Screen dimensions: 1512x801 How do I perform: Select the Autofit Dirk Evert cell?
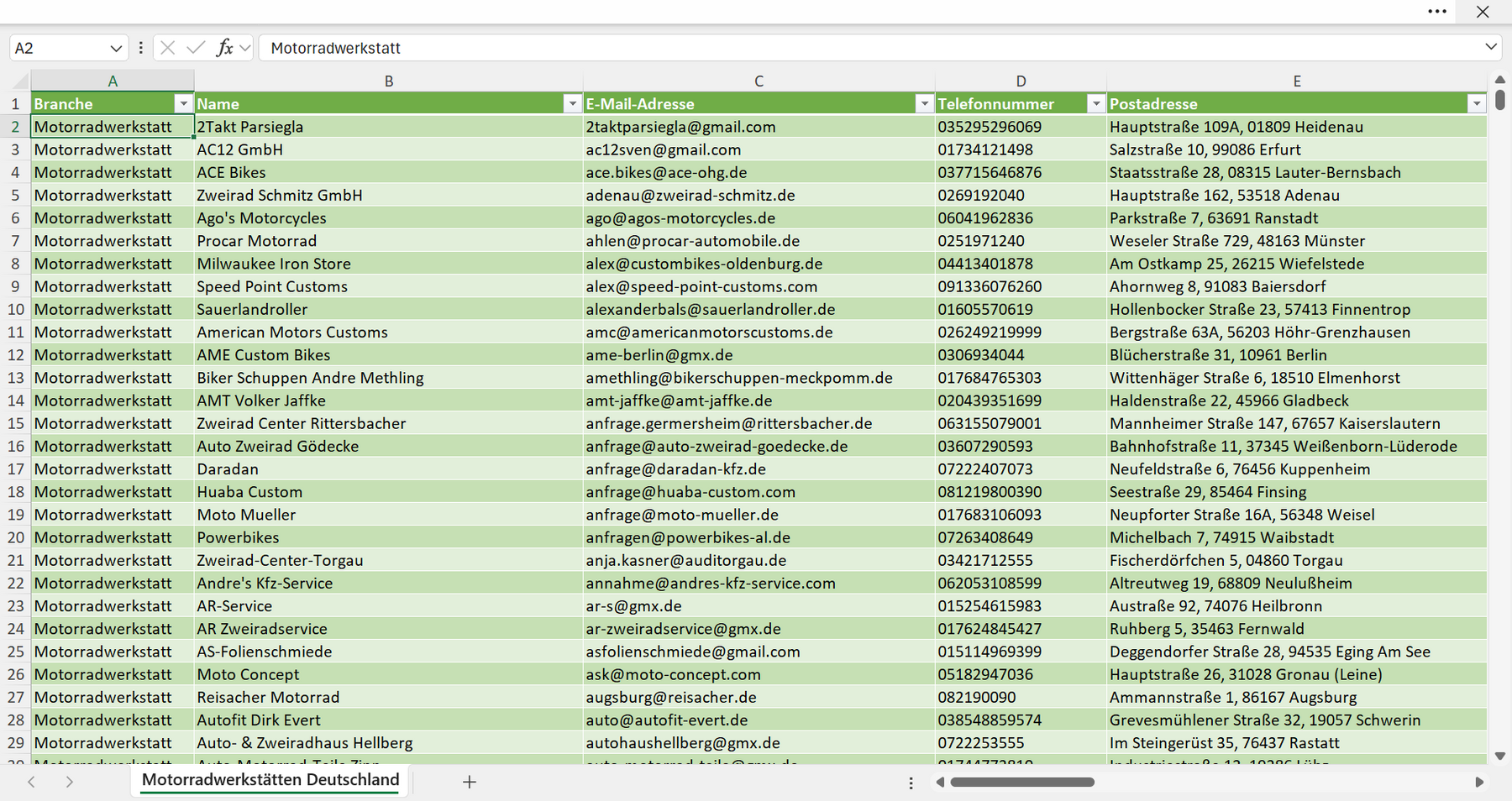point(389,720)
